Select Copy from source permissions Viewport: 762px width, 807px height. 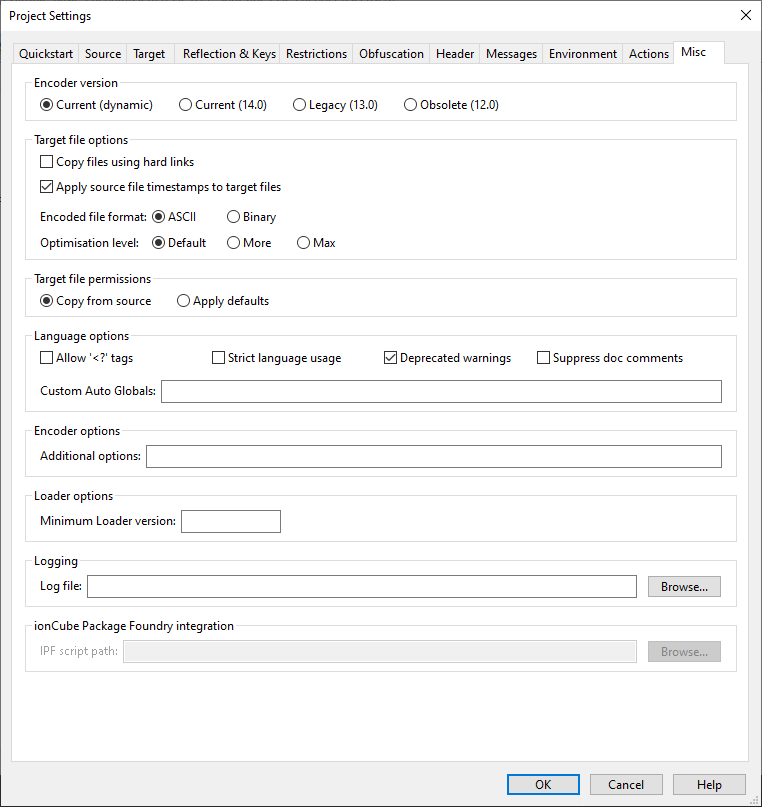tap(96, 301)
